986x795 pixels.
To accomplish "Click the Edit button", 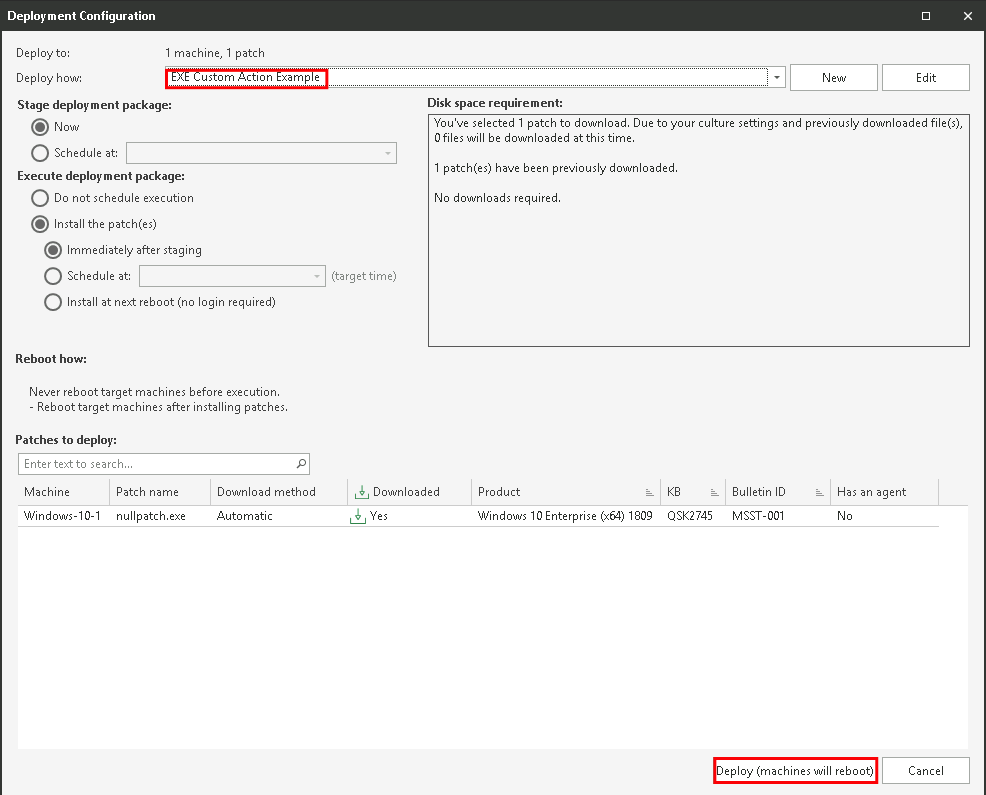I will coord(925,77).
